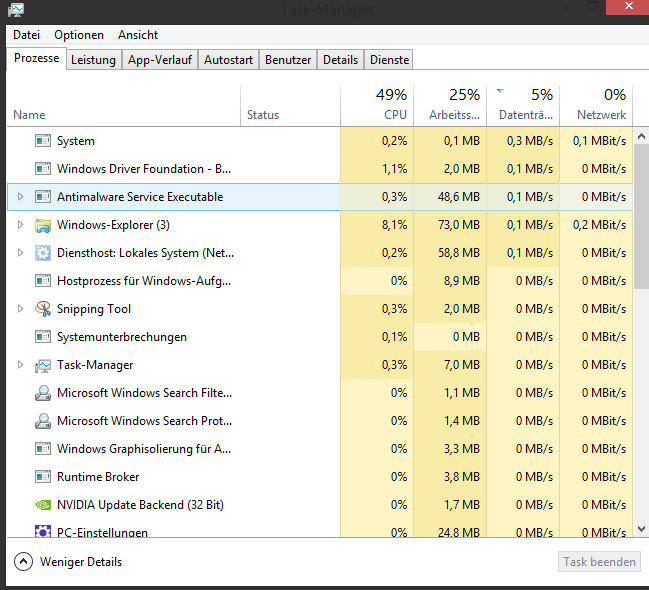Click the Windows-Explorer folder icon
Image resolution: width=649 pixels, height=590 pixels.
coord(43,225)
